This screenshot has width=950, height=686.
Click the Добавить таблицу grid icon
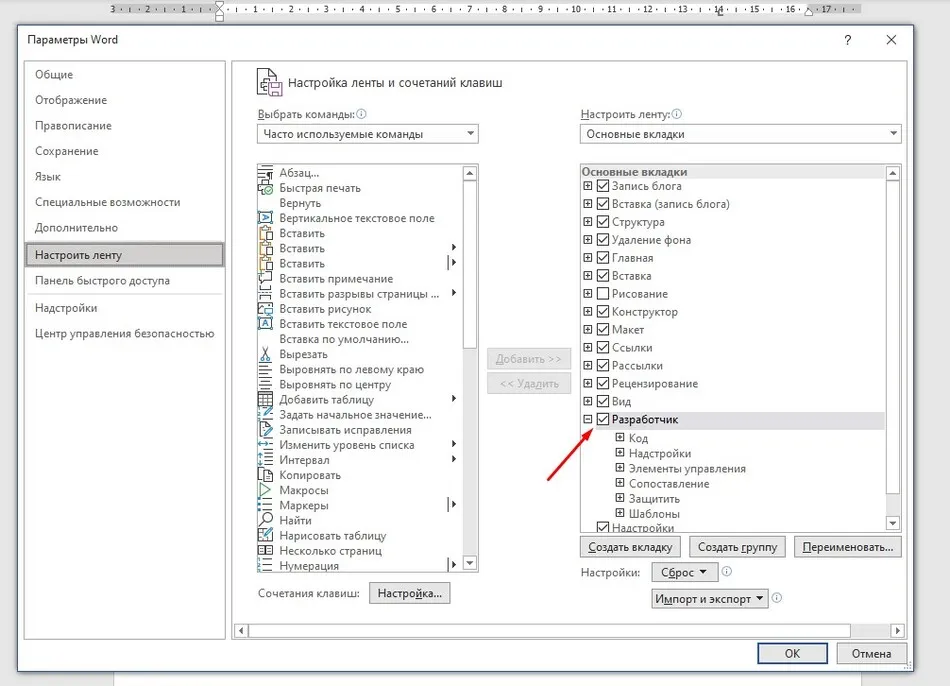click(265, 400)
